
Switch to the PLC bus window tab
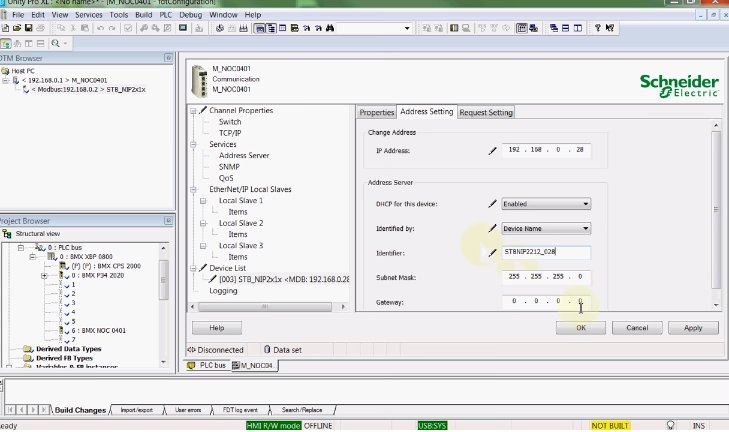tap(206, 366)
